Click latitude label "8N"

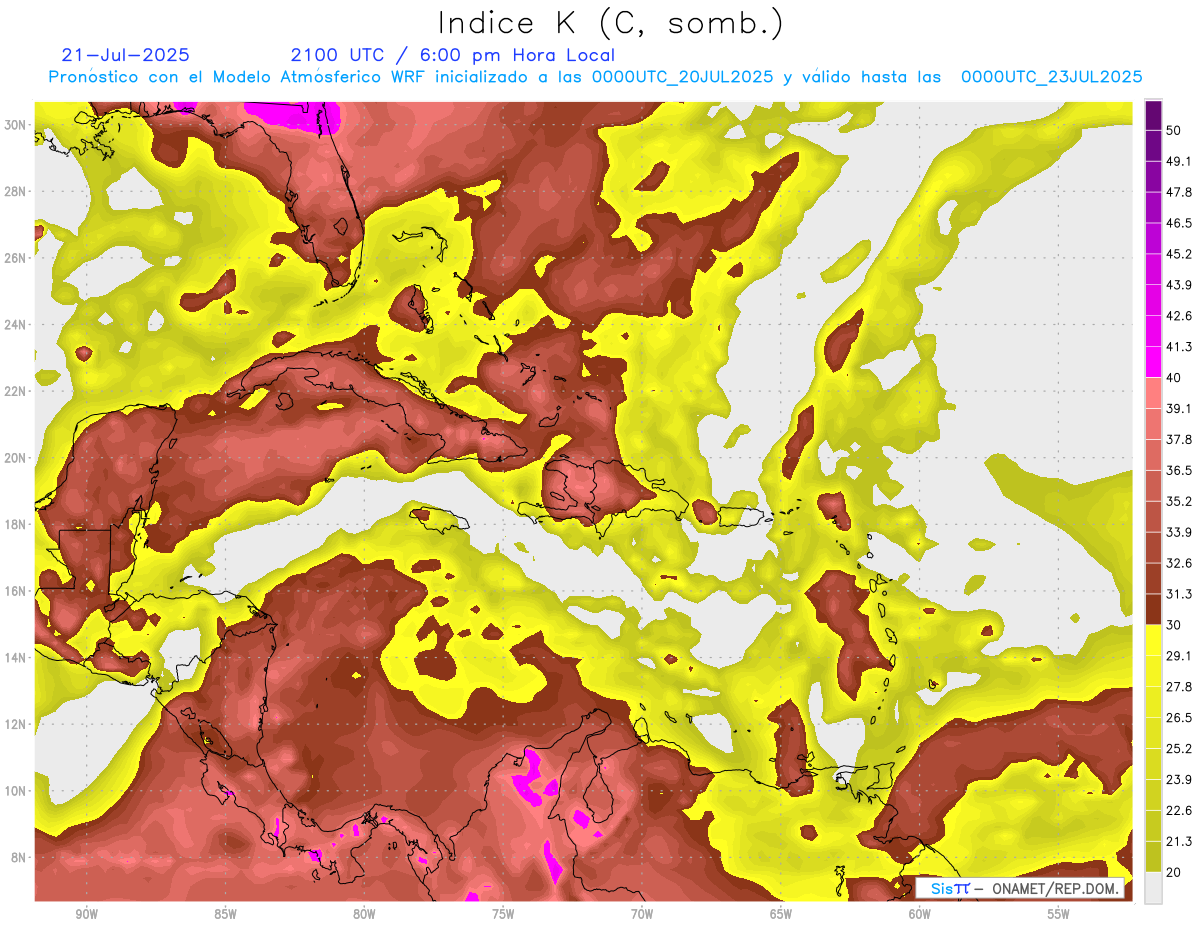coord(19,857)
